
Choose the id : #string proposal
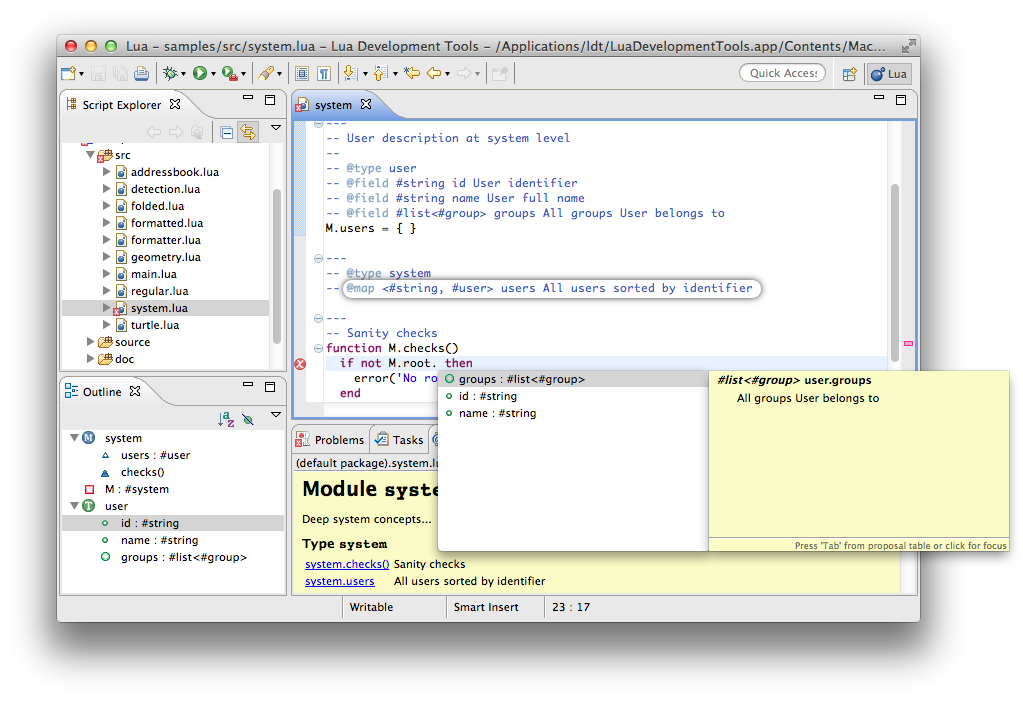573,396
